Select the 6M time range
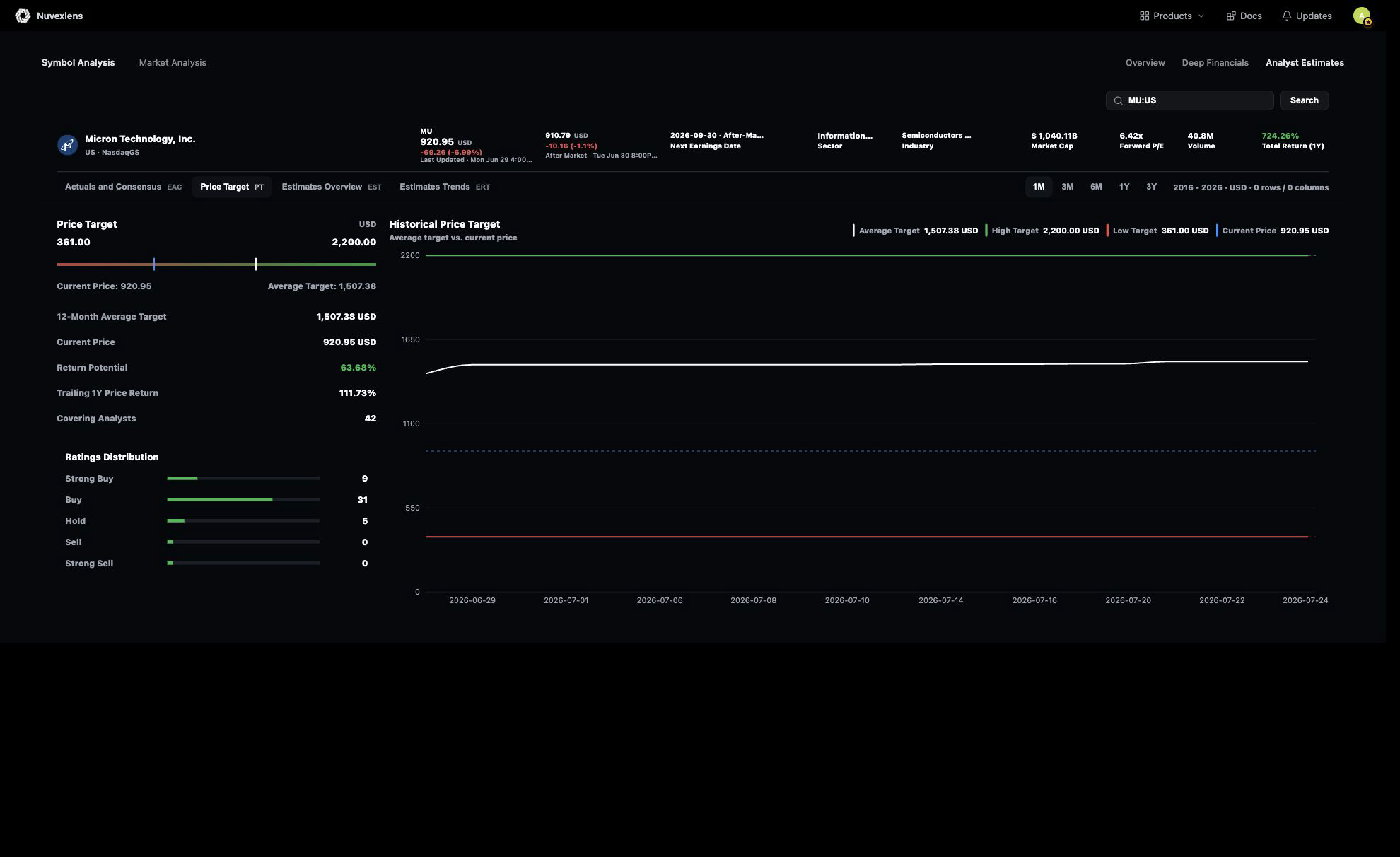1400x857 pixels. pyautogui.click(x=1095, y=187)
